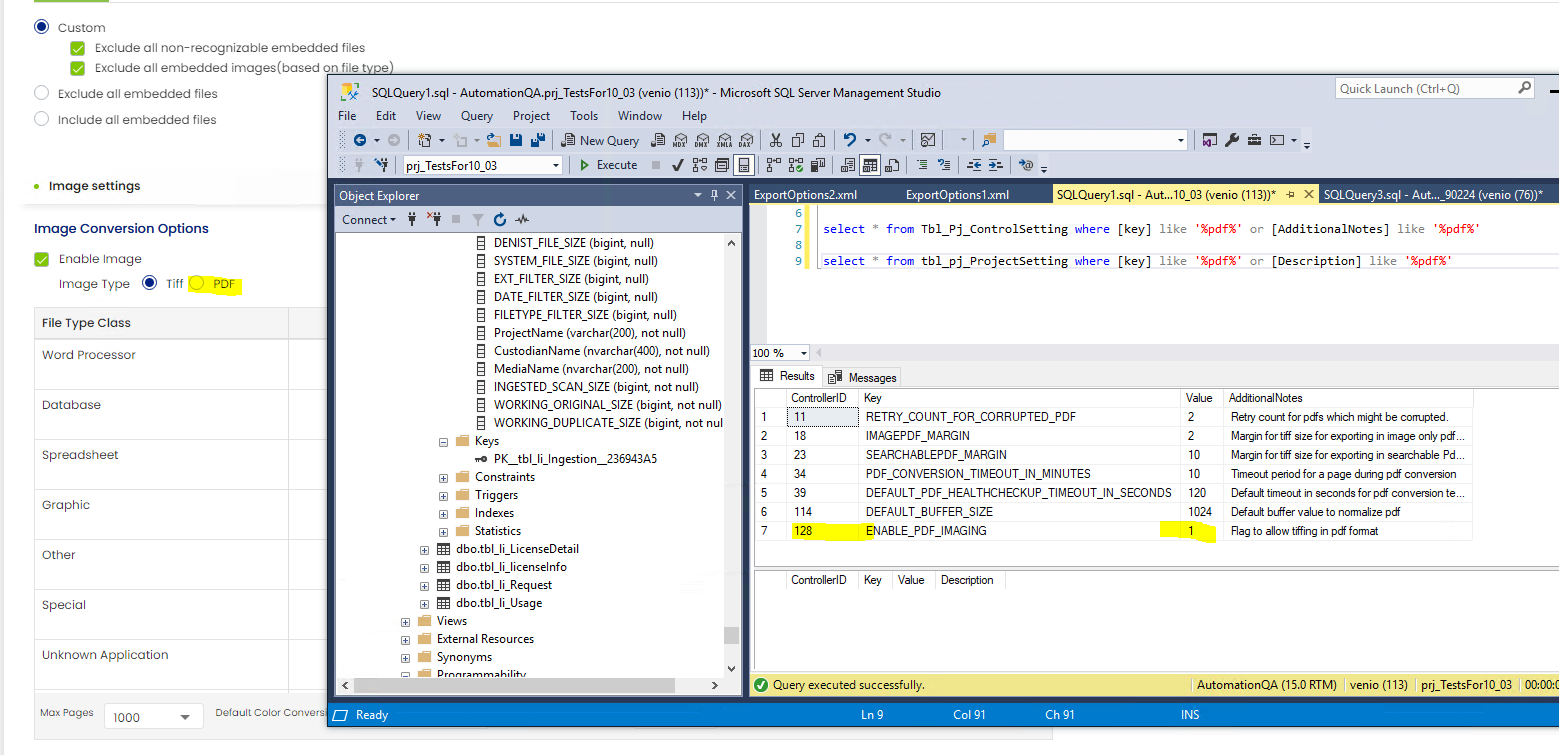Click the Properties wrench icon in toolbar
This screenshot has width=1559, height=755.
pos(1232,141)
